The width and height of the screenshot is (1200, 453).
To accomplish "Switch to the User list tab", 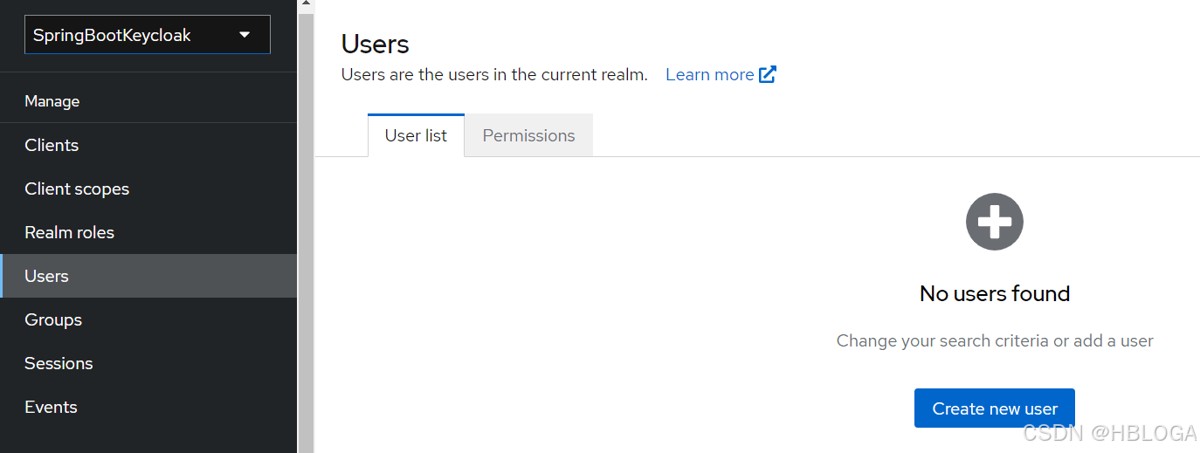I will 416,135.
